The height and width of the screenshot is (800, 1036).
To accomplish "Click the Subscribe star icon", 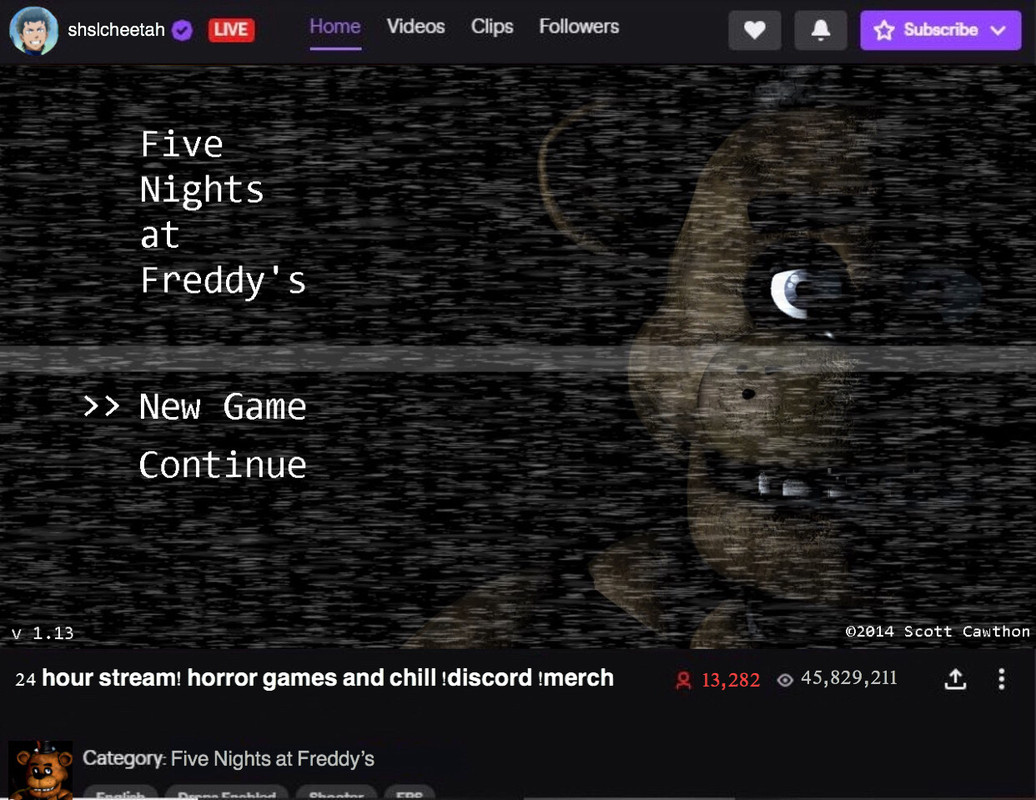I will pyautogui.click(x=884, y=30).
